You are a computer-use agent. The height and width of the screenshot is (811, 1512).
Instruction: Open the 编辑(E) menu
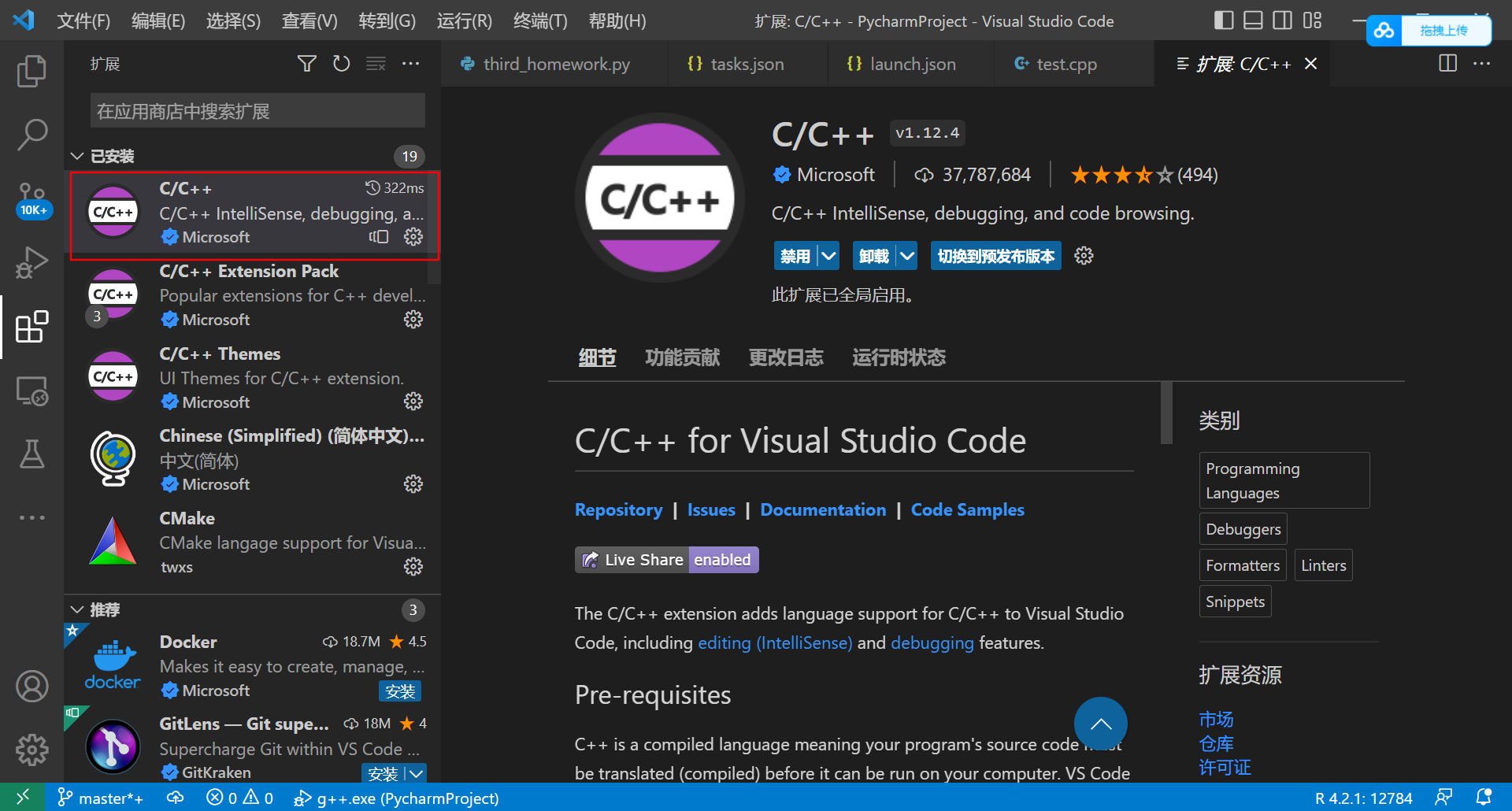158,20
